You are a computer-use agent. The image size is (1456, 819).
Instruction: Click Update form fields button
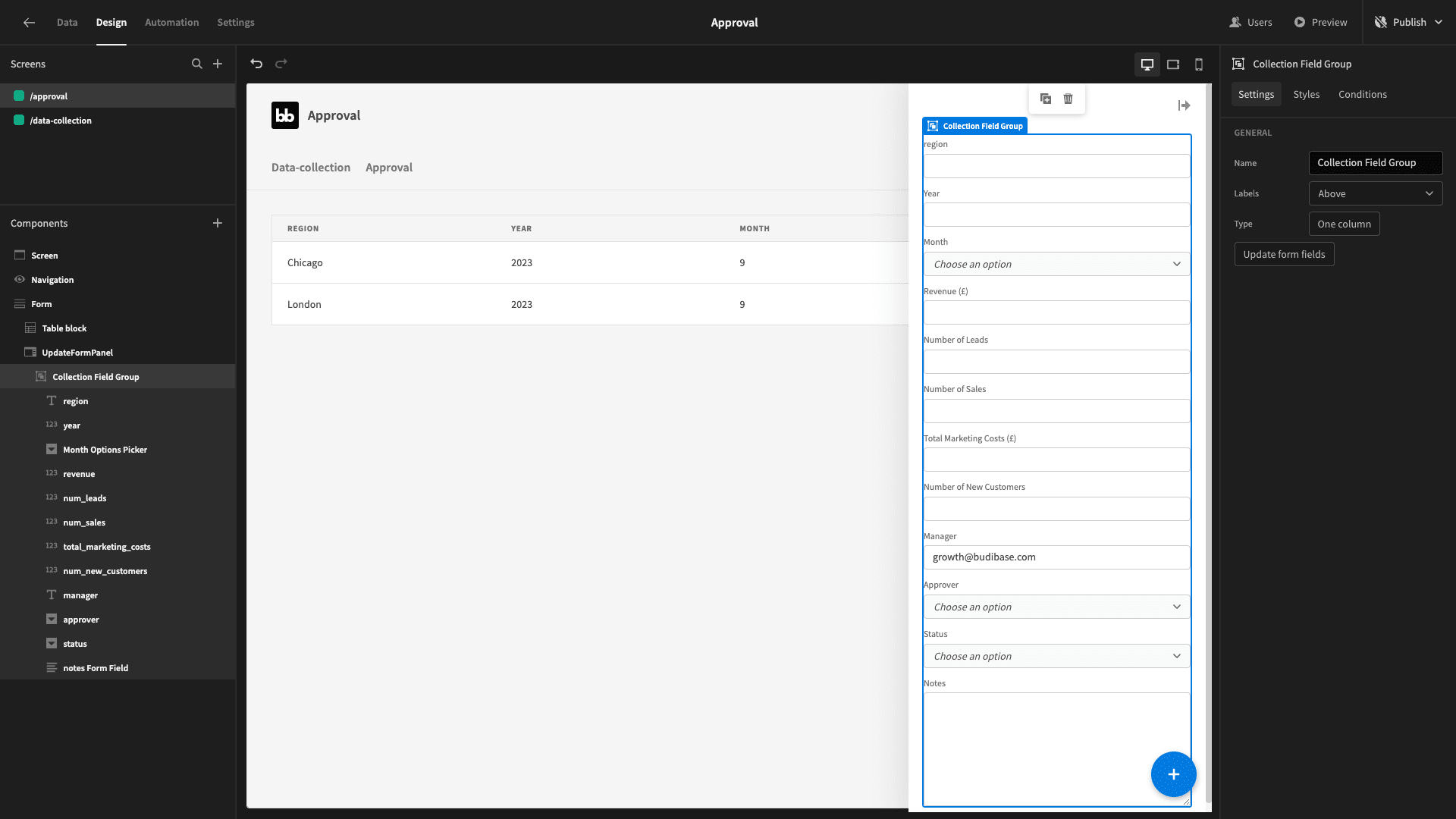click(x=1284, y=255)
